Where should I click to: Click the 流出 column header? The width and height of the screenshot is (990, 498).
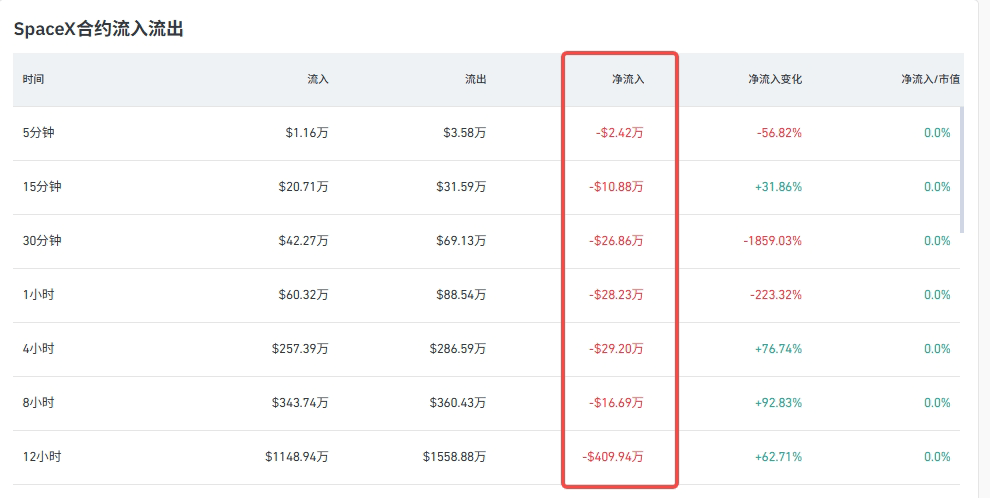click(475, 79)
